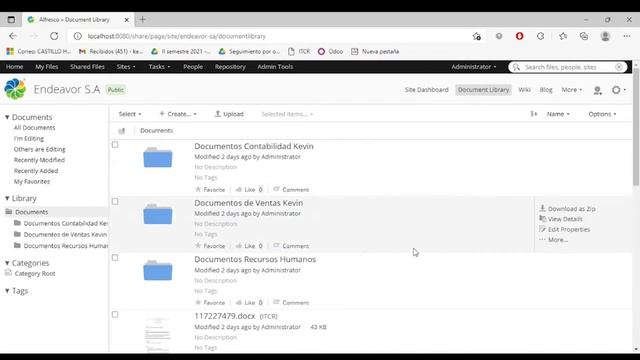Check 117227479.docx checkbox
The image size is (640, 360).
click(115, 314)
